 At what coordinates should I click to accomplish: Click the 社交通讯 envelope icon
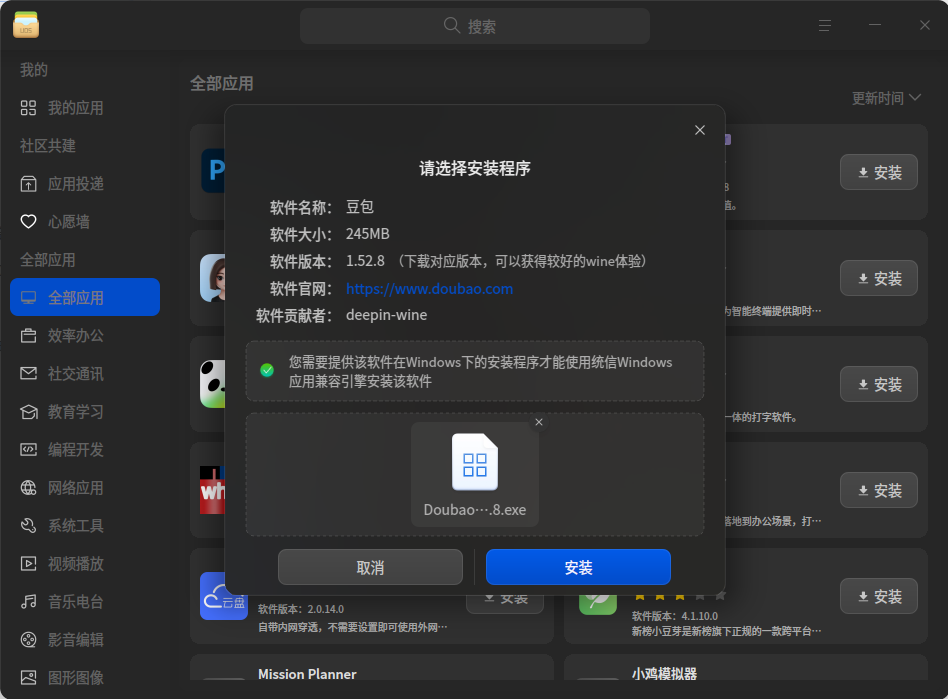coord(28,374)
